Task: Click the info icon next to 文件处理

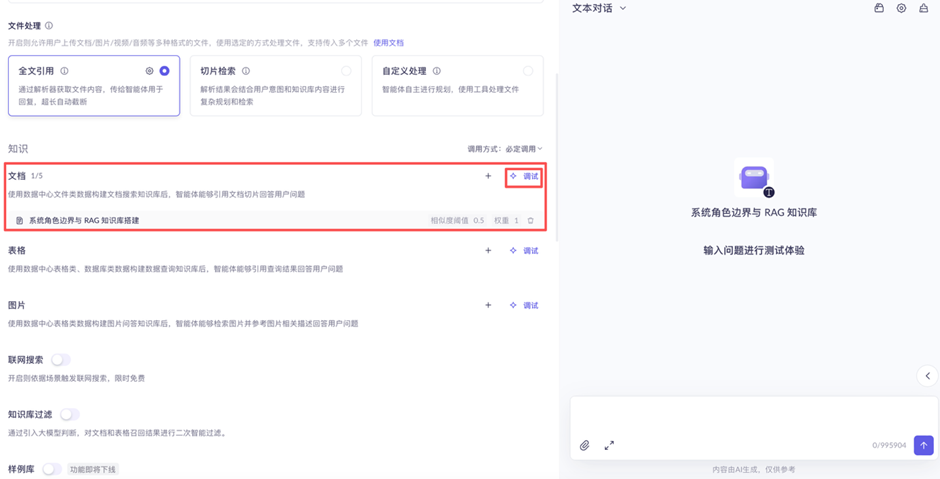Action: coord(49,26)
